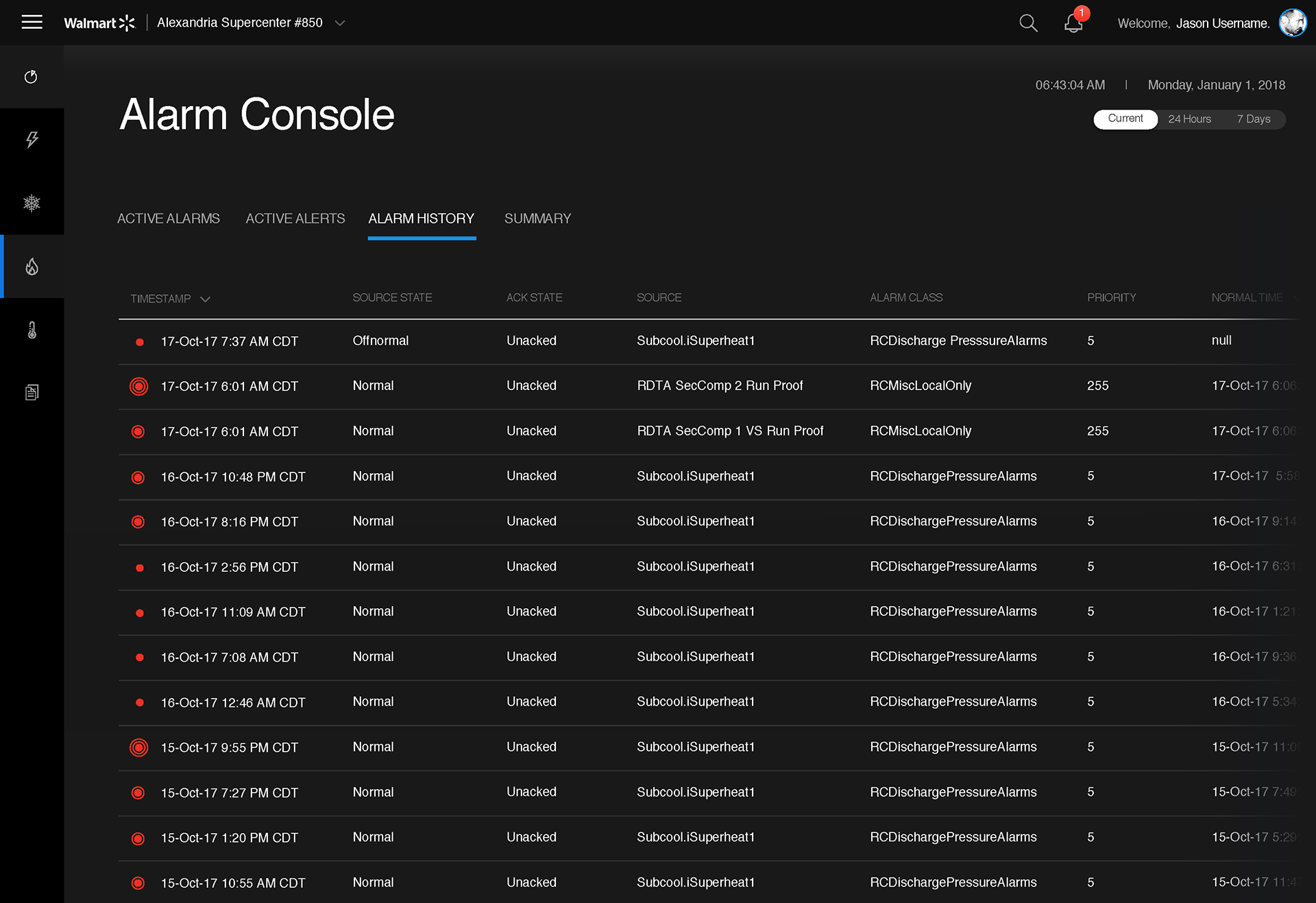Sort by the Alarm Class column
1316x903 pixels.
pyautogui.click(x=906, y=298)
